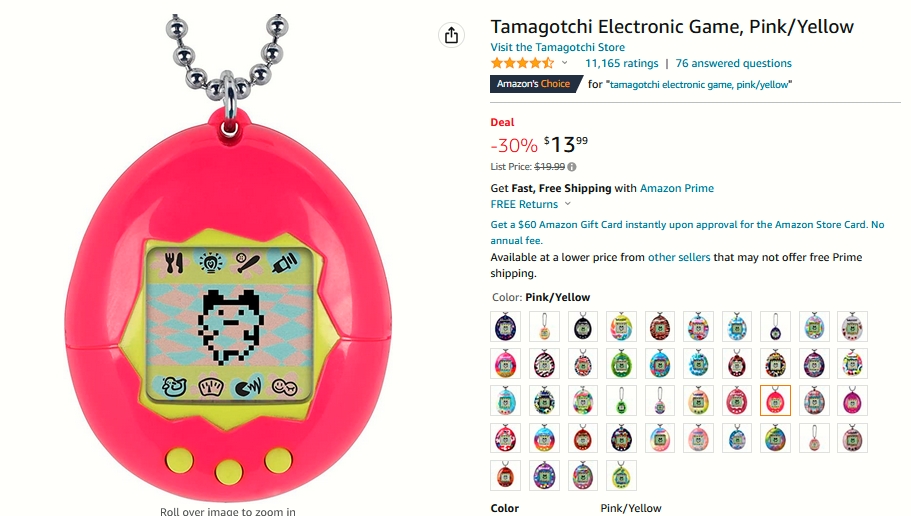This screenshot has height=516, width=911.
Task: Click the main Tamagotchi product image
Action: click(x=228, y=259)
